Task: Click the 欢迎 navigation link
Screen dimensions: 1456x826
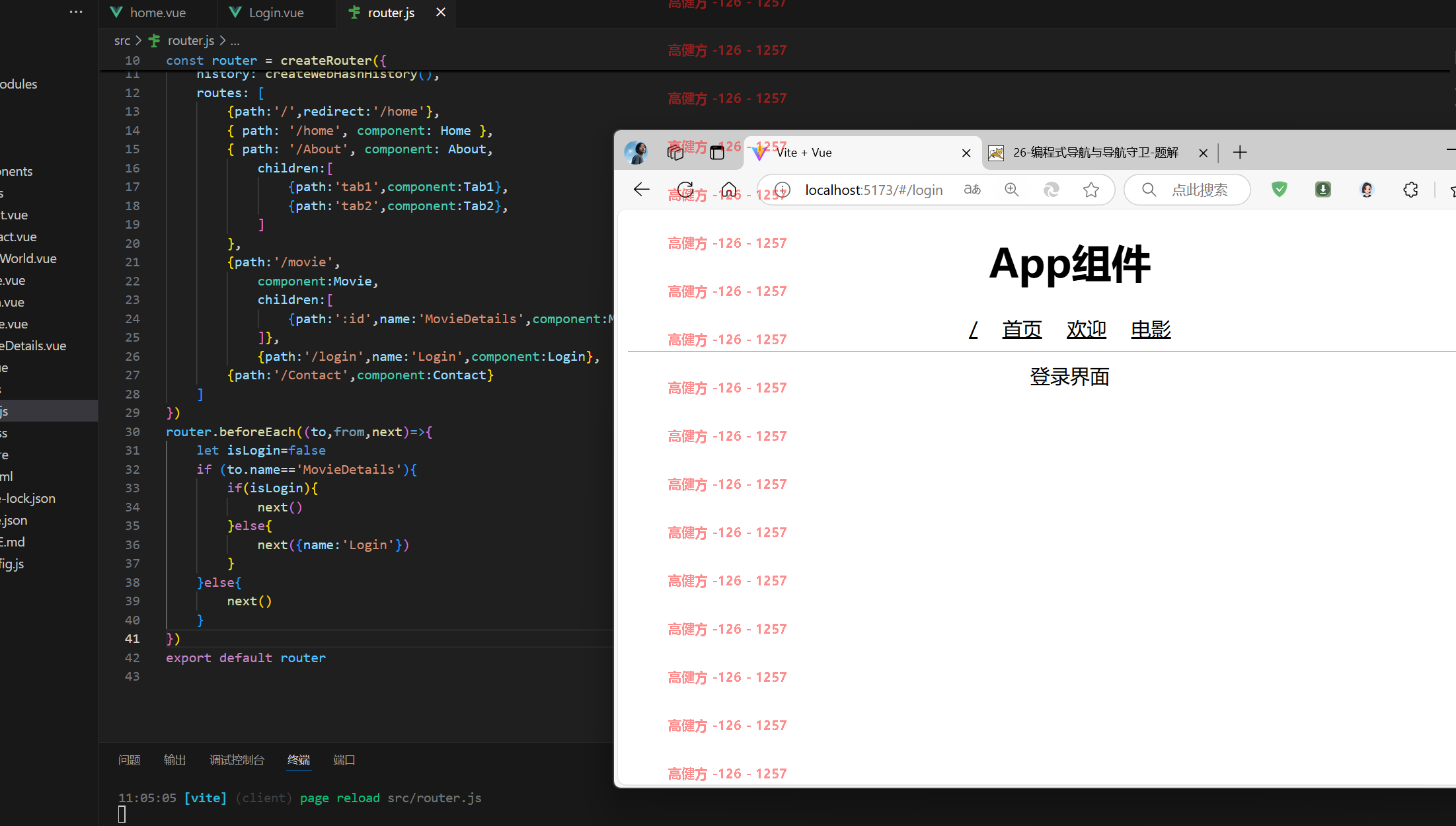Action: [1086, 329]
